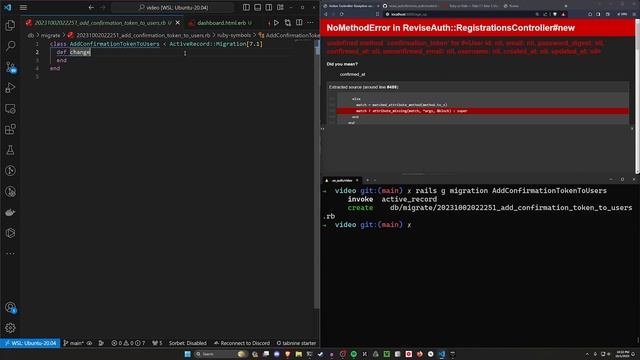Open the Extensions view

[x=10, y=129]
